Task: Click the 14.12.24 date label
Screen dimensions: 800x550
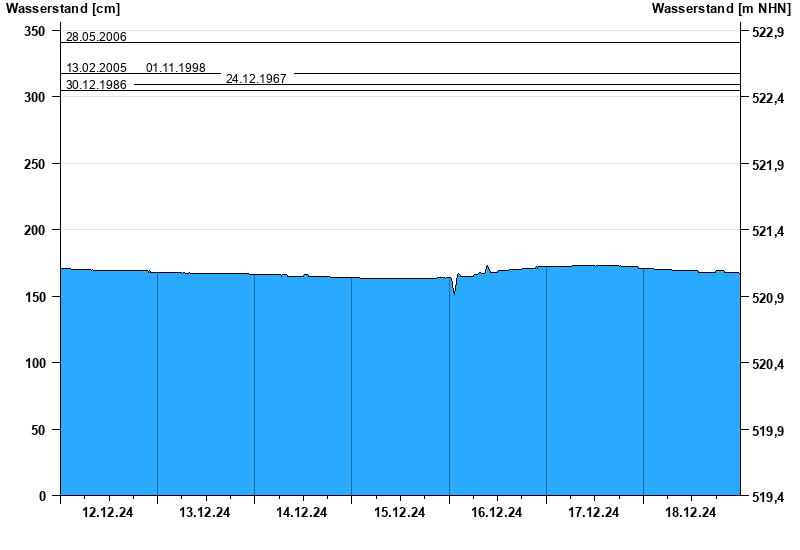Action: click(302, 513)
